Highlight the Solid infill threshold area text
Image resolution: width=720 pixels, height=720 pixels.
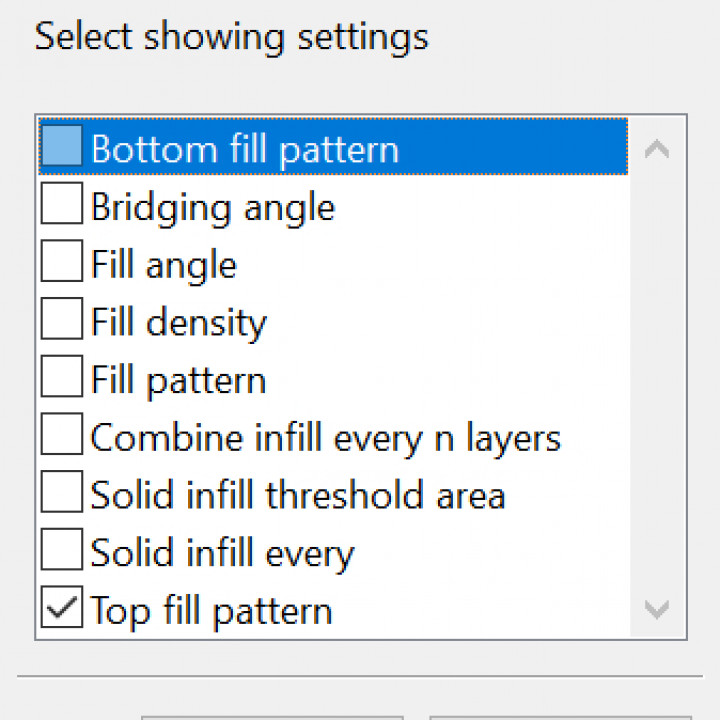298,496
